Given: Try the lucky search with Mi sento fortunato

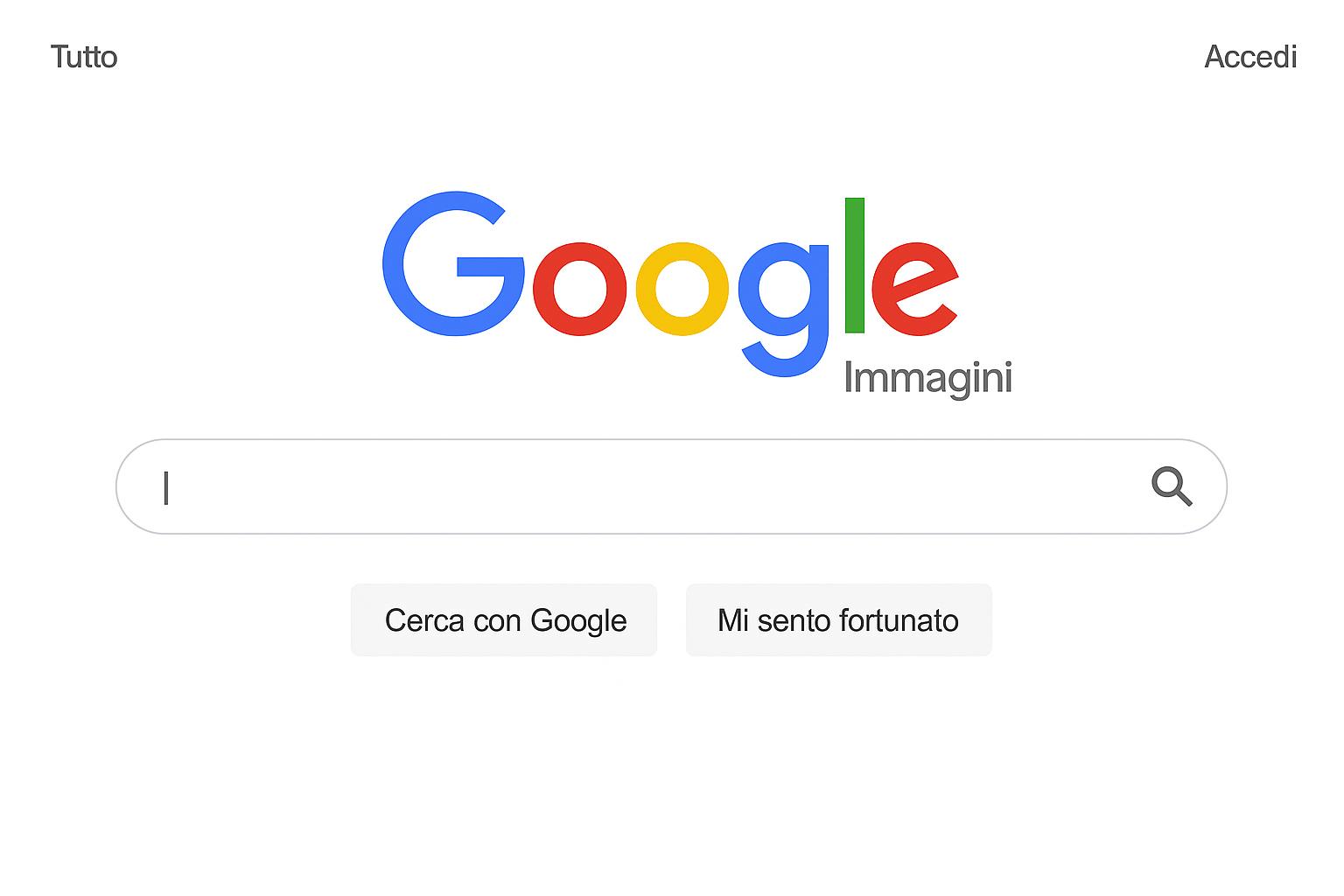Looking at the screenshot, I should tap(839, 620).
